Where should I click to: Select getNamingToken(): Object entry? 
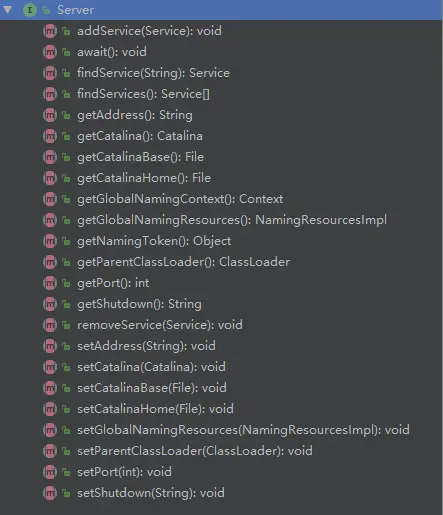pyautogui.click(x=154, y=241)
